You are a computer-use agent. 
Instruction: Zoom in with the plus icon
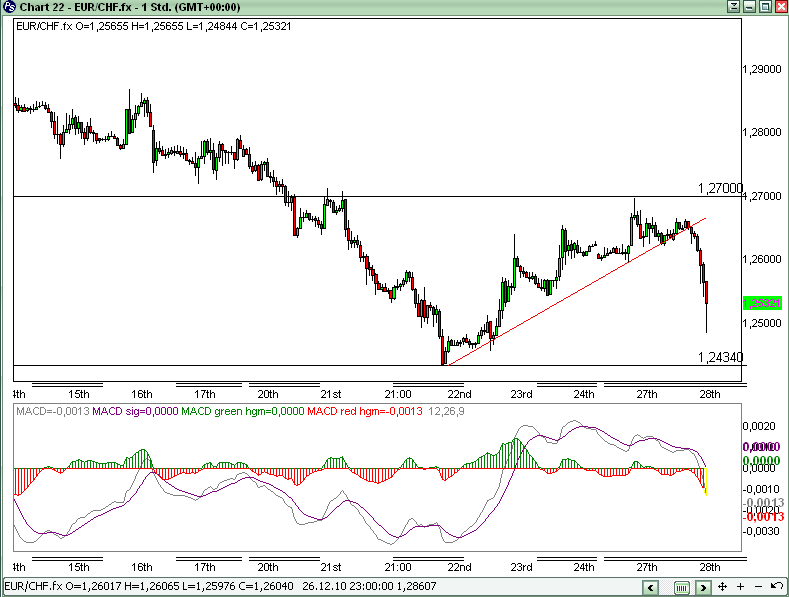coord(741,586)
